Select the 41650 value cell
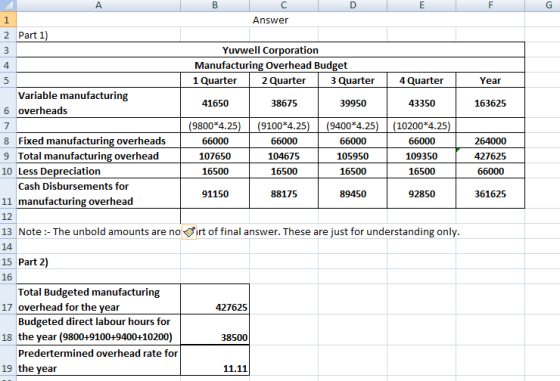The image size is (560, 381). [x=215, y=103]
